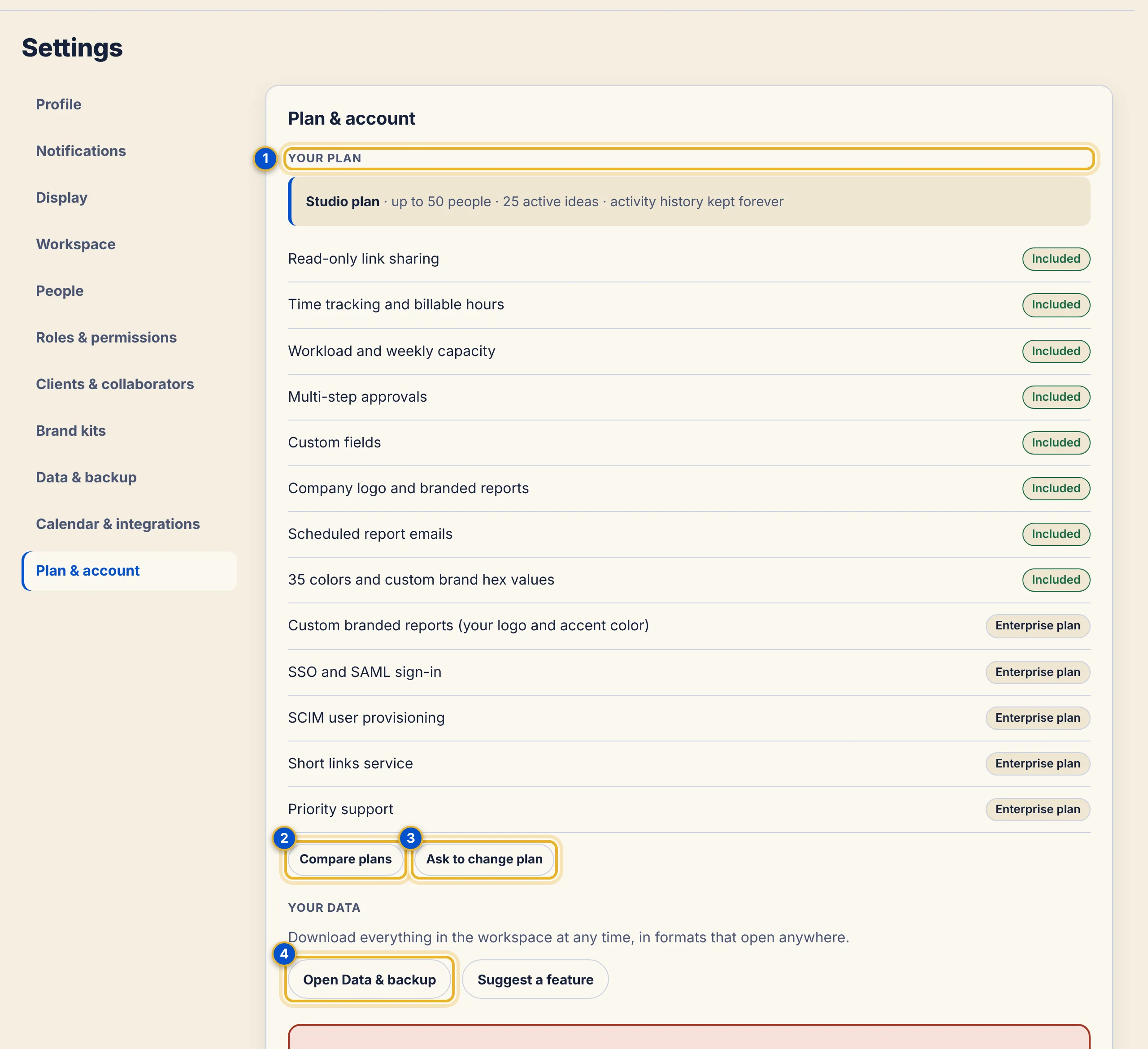Click Included badge for Company logo row
The width and height of the screenshot is (1148, 1049).
tap(1056, 488)
